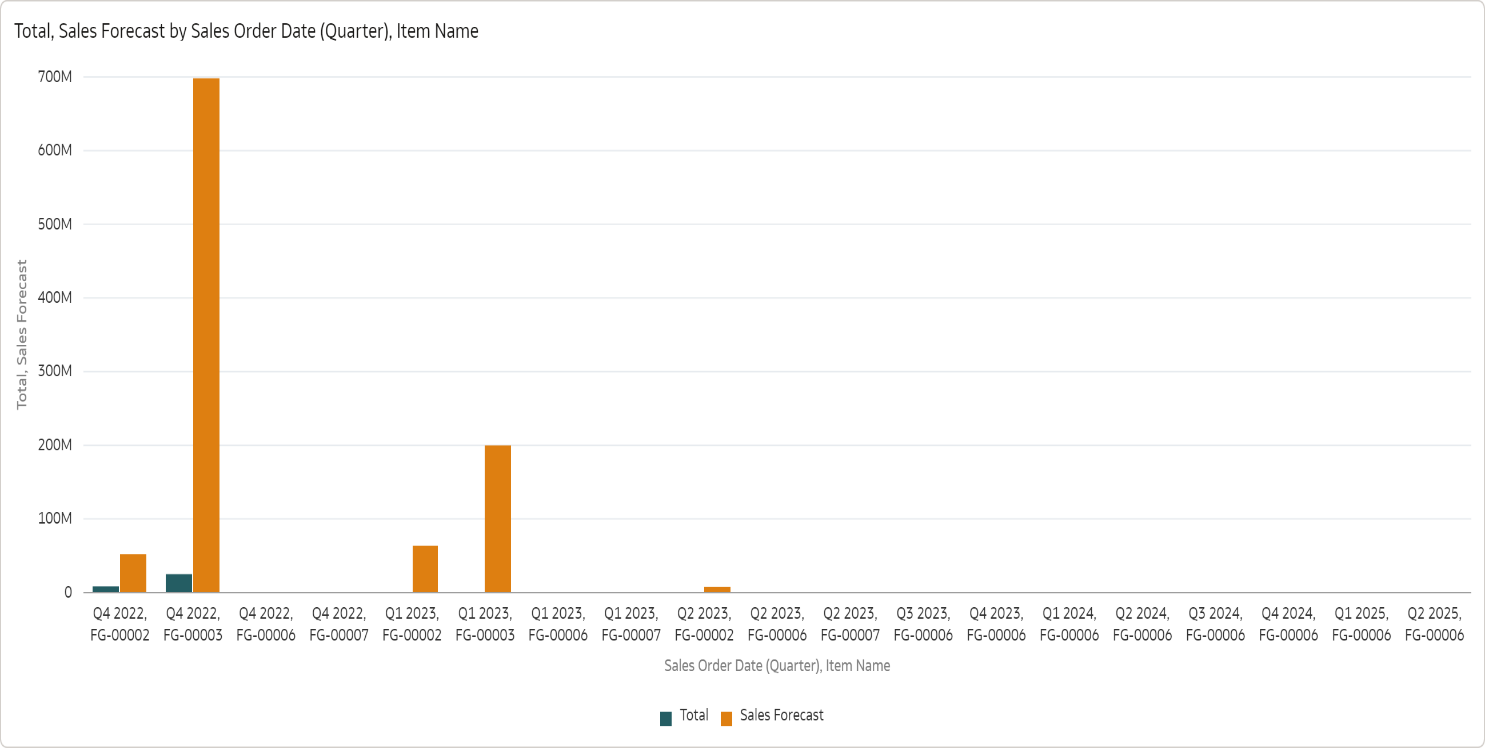Click the Q4 2024, FG-00006 axis label
This screenshot has height=748, width=1485.
(x=1288, y=624)
